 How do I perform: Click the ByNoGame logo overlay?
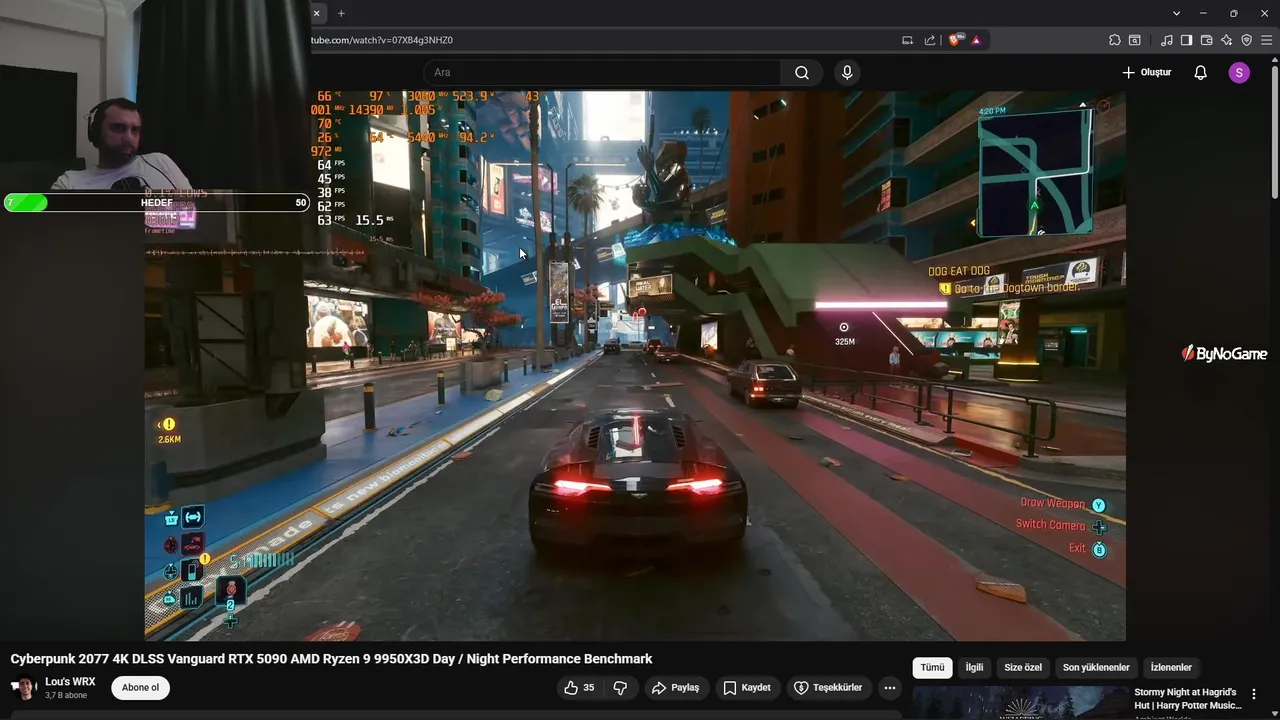1224,353
